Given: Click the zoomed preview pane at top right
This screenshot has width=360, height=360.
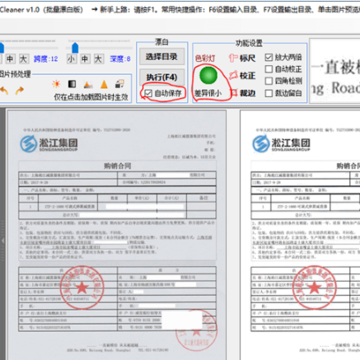Looking at the screenshot, I should click(335, 70).
